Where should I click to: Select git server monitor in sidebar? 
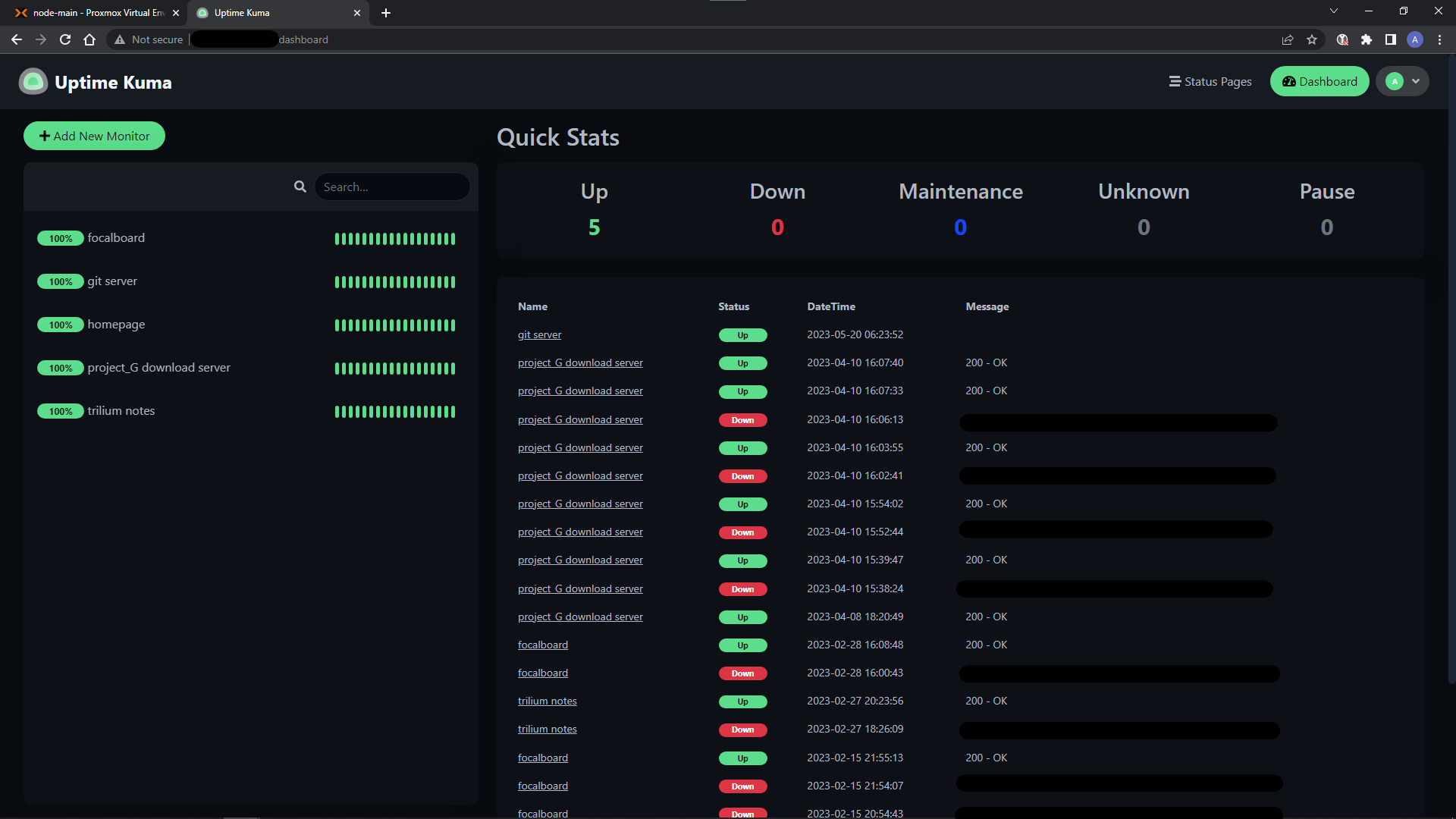(x=250, y=281)
